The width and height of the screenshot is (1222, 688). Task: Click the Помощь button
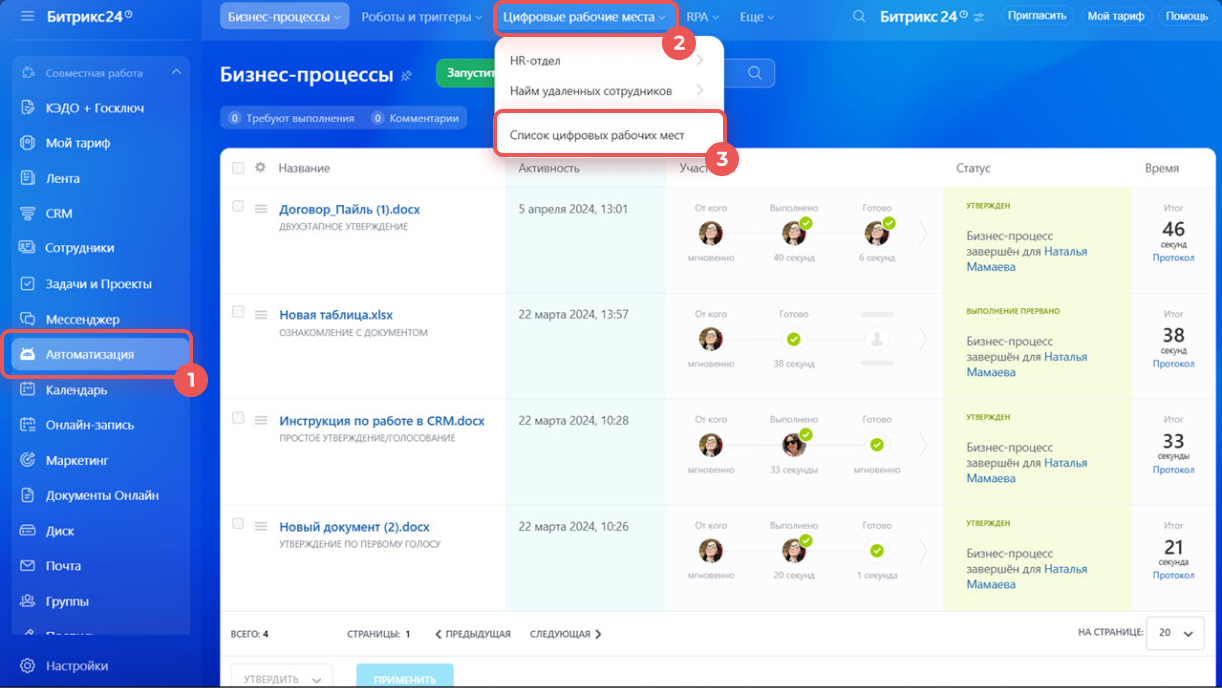[x=1186, y=16]
